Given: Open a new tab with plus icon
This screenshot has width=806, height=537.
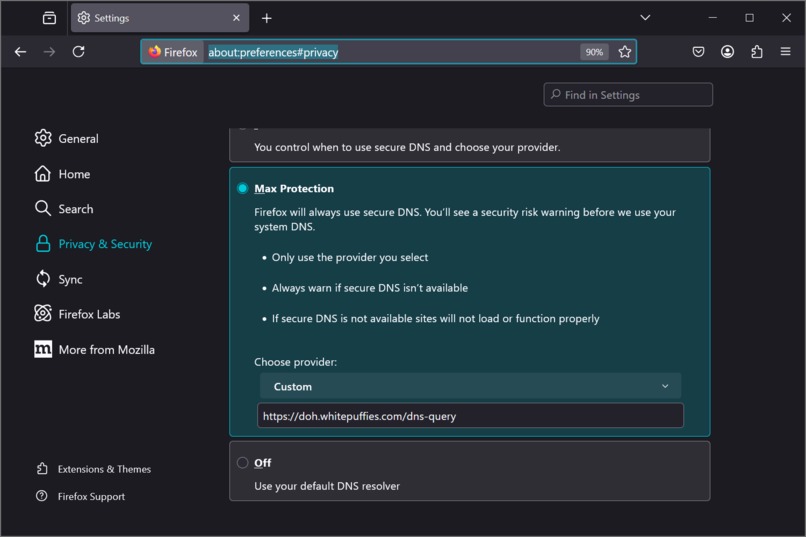Looking at the screenshot, I should click(x=267, y=18).
